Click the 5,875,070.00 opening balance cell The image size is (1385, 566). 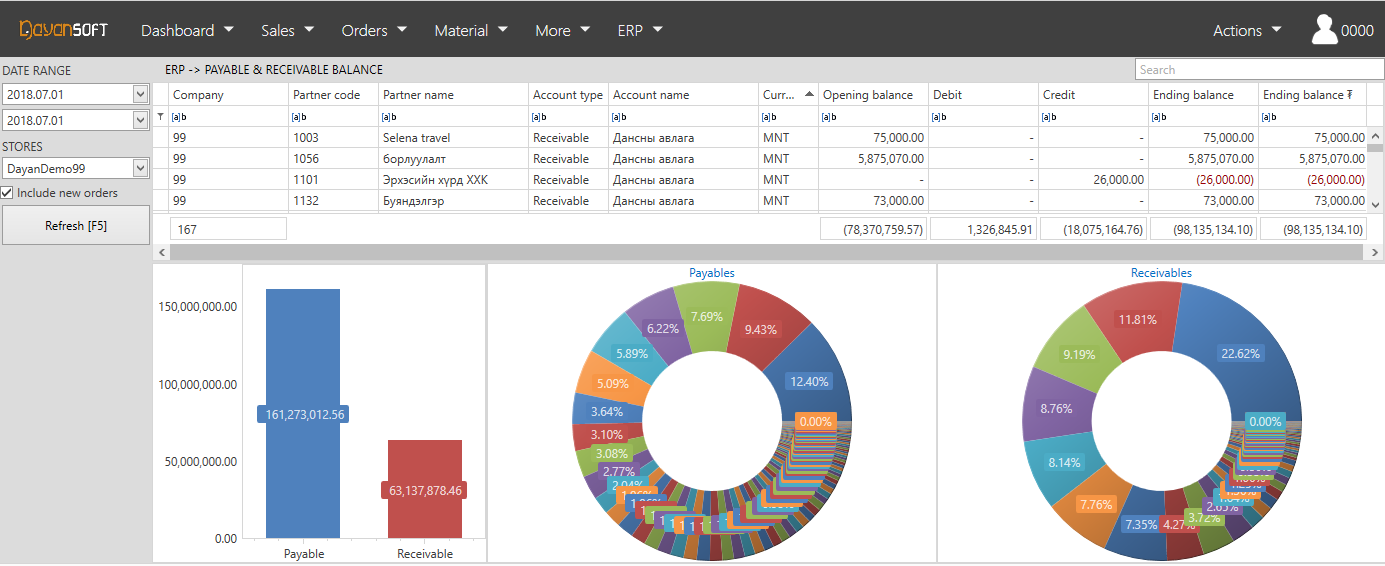[873, 158]
